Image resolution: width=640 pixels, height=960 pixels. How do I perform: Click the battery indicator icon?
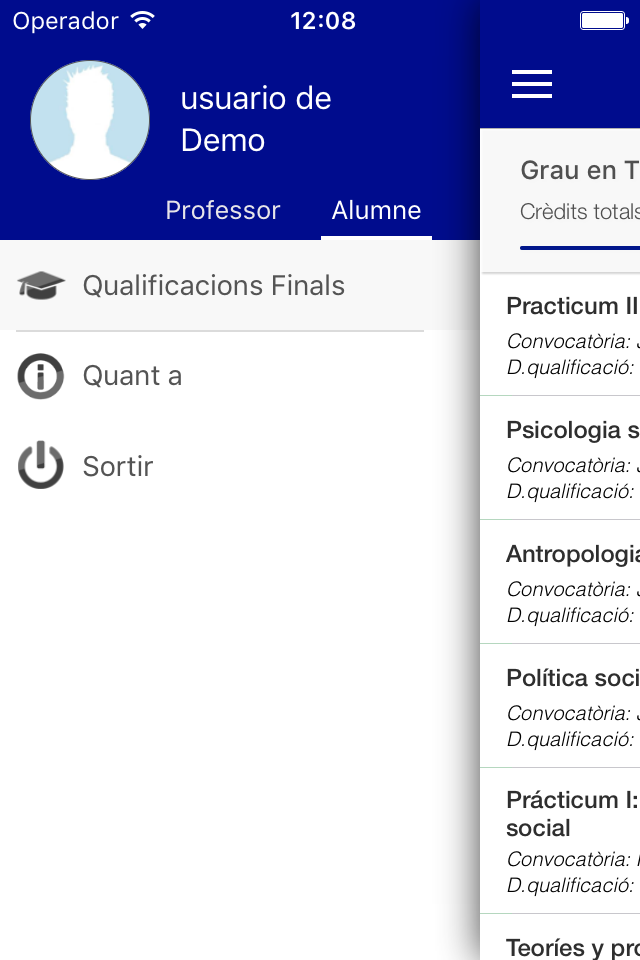[604, 21]
